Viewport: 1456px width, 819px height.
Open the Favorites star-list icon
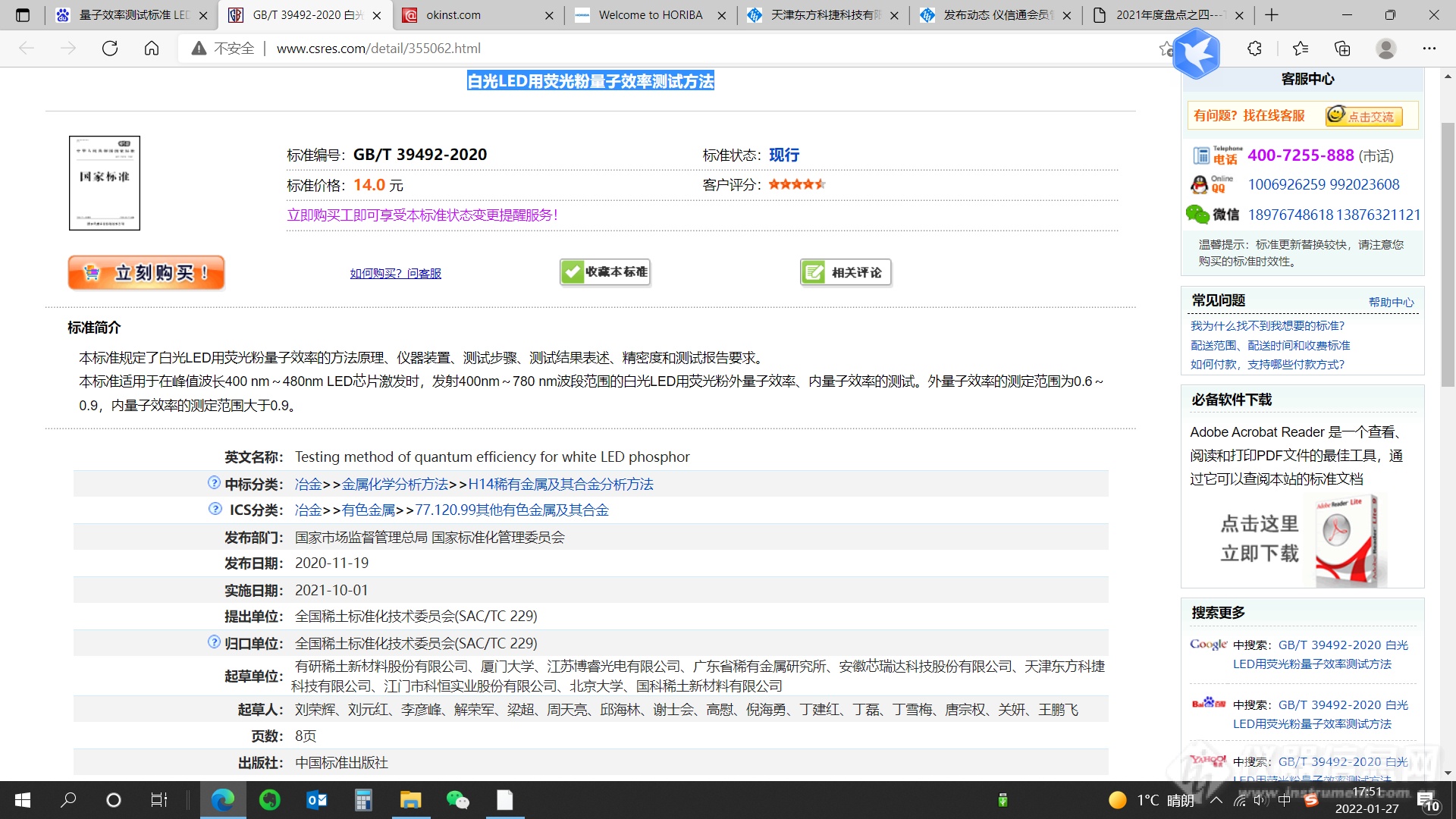(1301, 49)
